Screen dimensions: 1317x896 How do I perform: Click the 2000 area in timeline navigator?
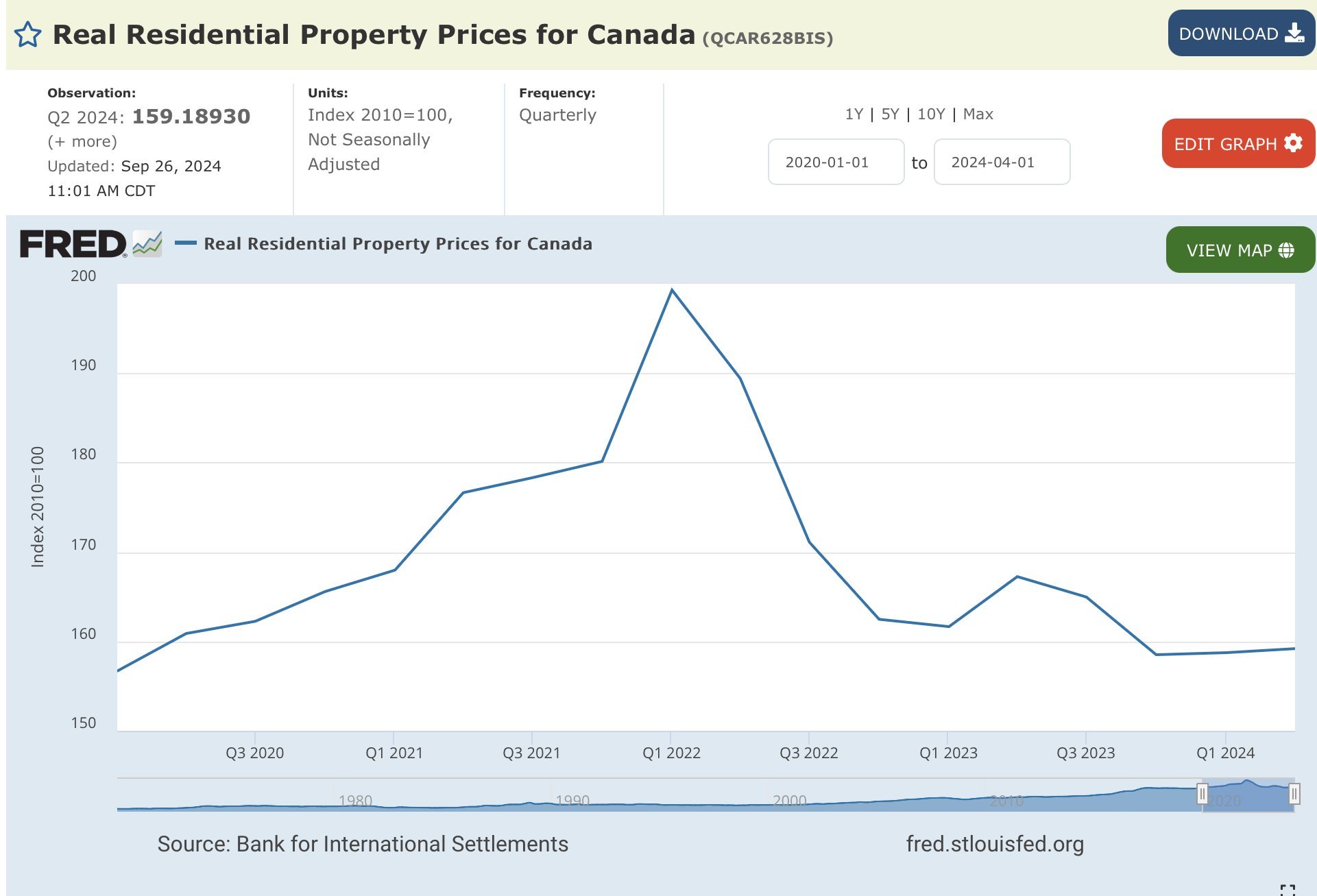click(x=789, y=799)
